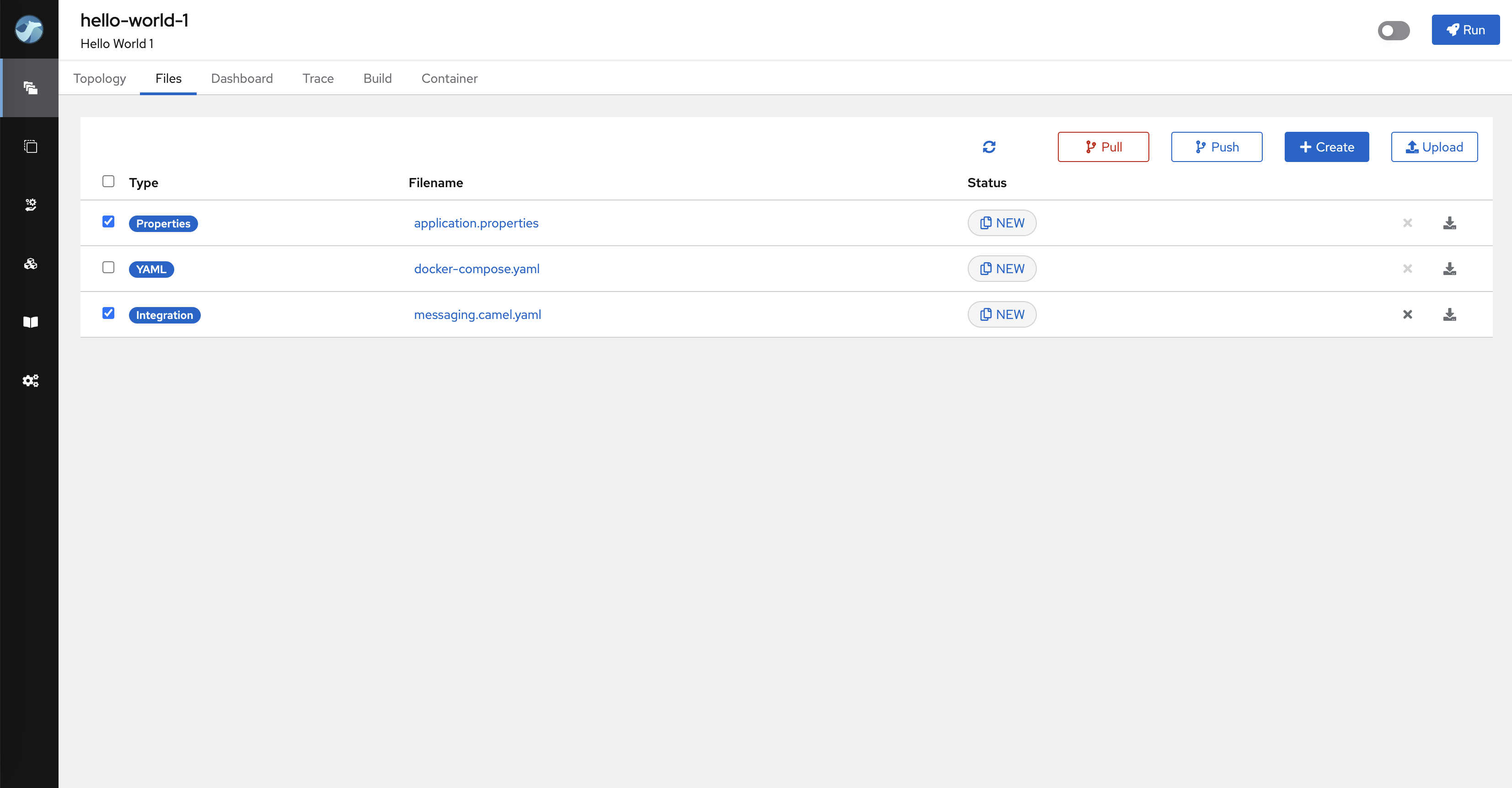Check the docker-compose.yaml row checkbox
The height and width of the screenshot is (788, 1512).
[108, 267]
